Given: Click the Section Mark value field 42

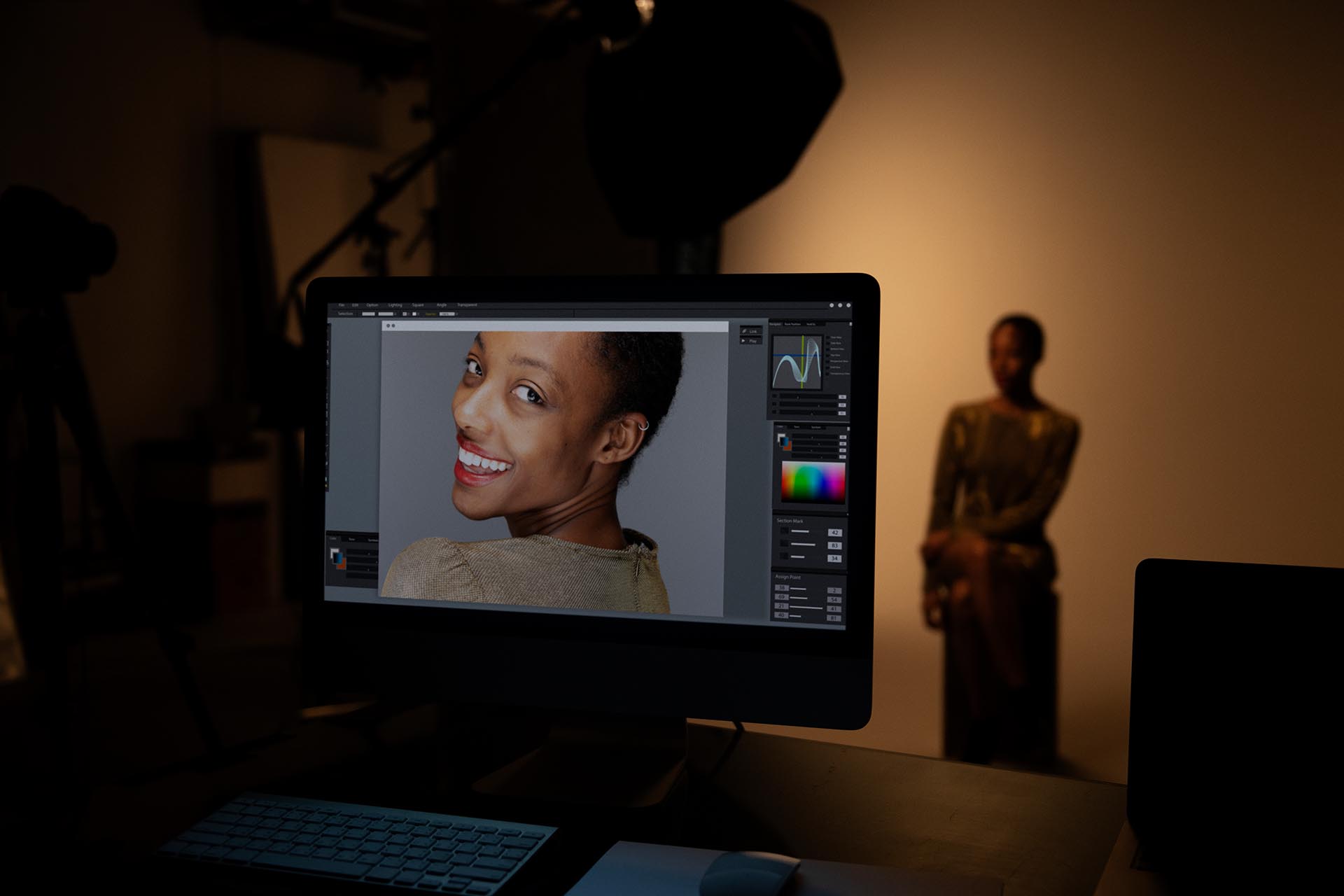Looking at the screenshot, I should (834, 533).
